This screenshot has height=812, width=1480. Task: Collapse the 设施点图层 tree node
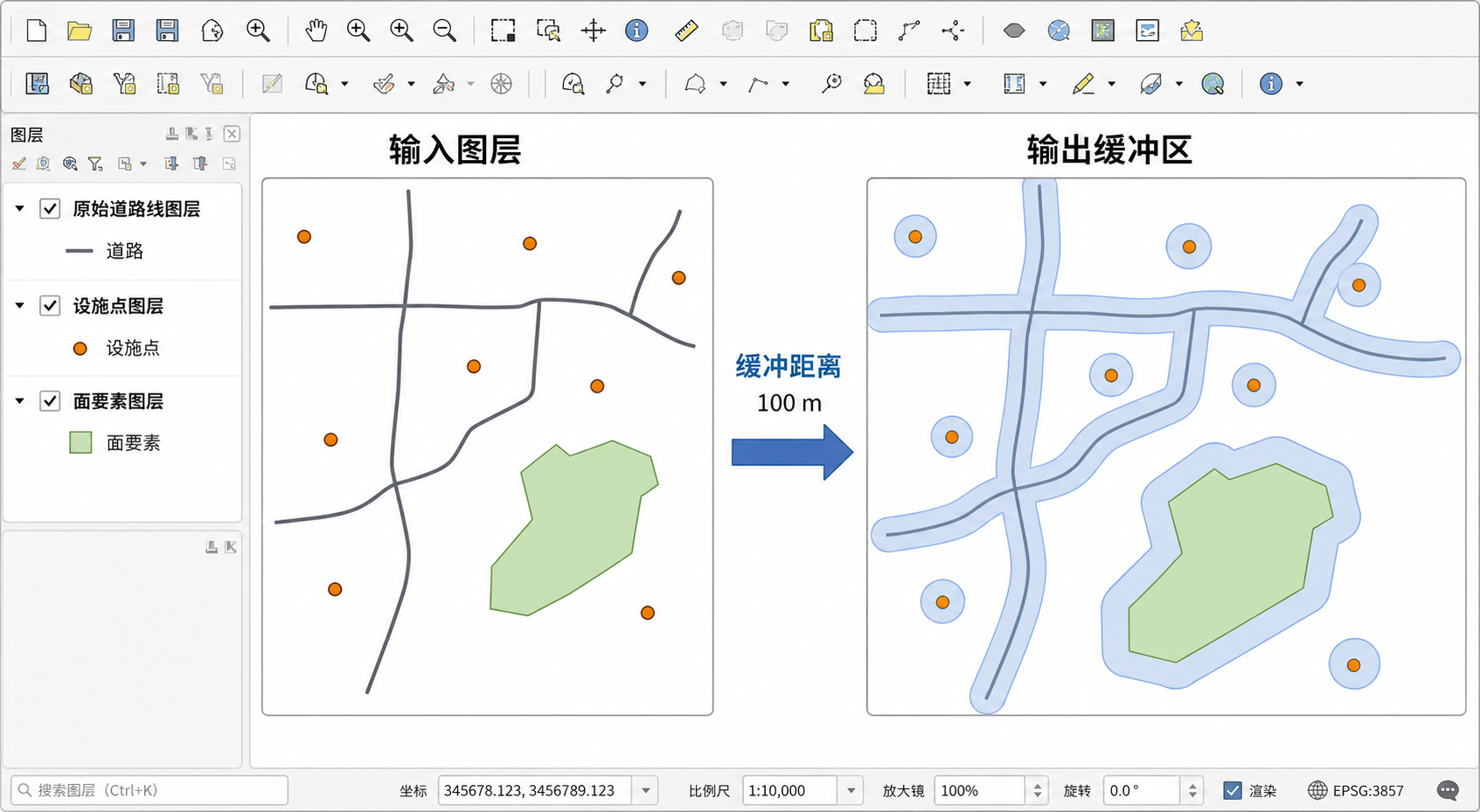click(19, 305)
